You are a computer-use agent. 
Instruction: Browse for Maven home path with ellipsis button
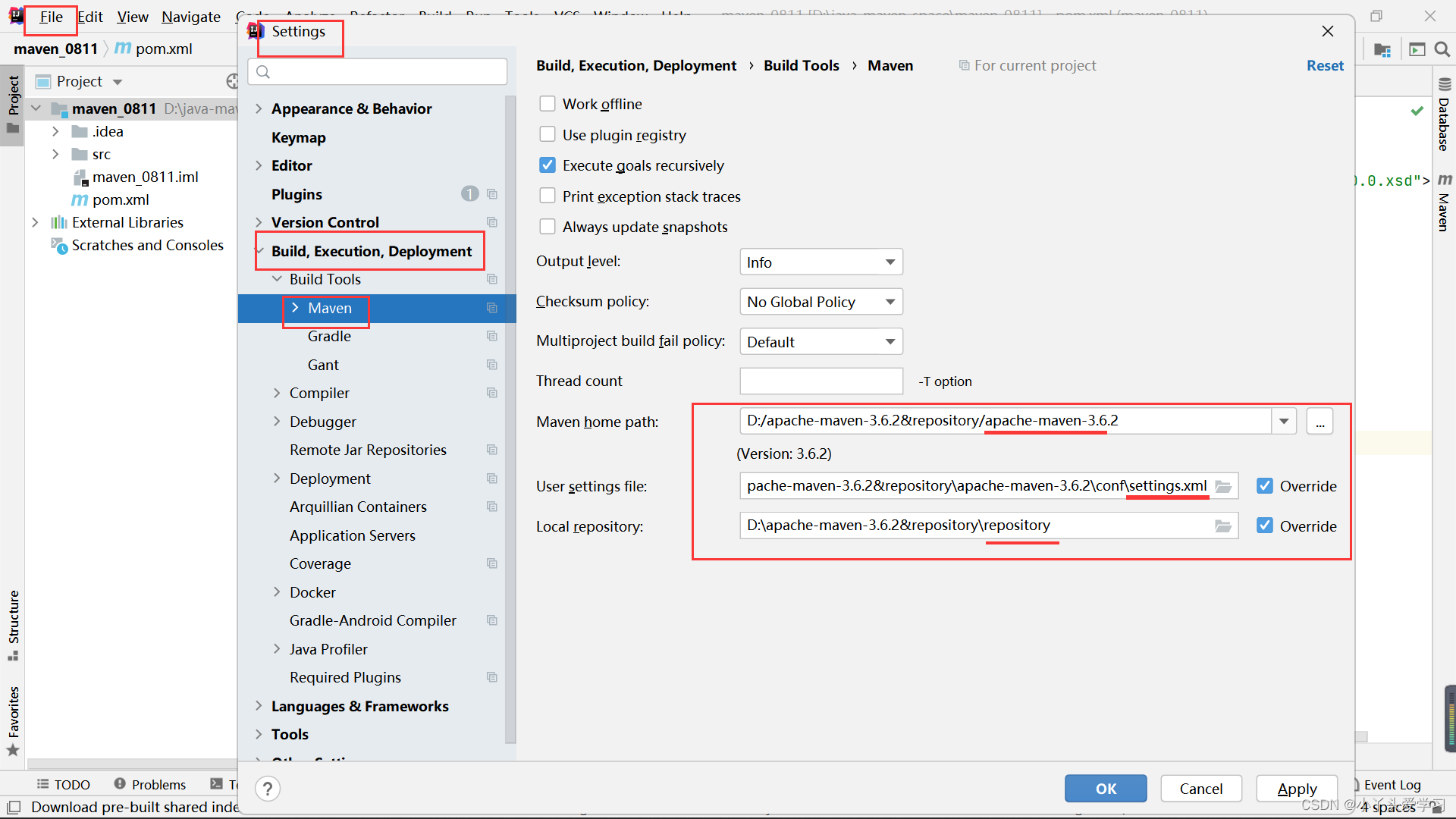point(1319,421)
